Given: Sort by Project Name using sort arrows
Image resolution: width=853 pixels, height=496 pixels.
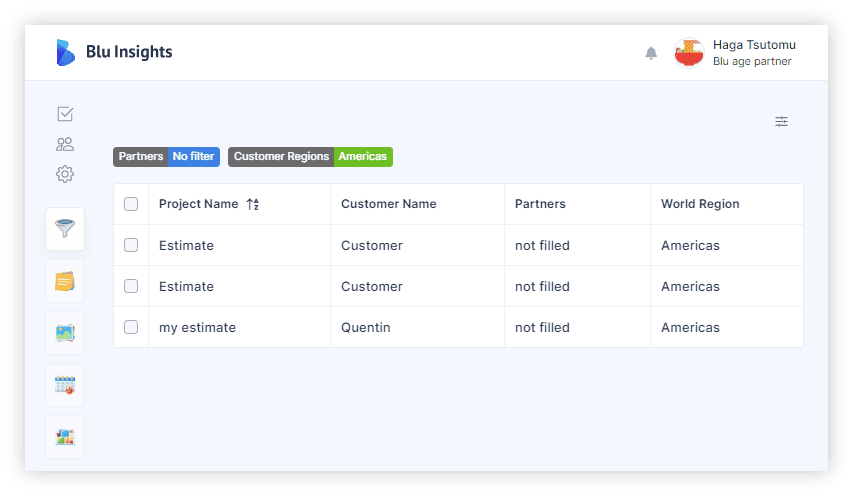Looking at the screenshot, I should pyautogui.click(x=253, y=204).
